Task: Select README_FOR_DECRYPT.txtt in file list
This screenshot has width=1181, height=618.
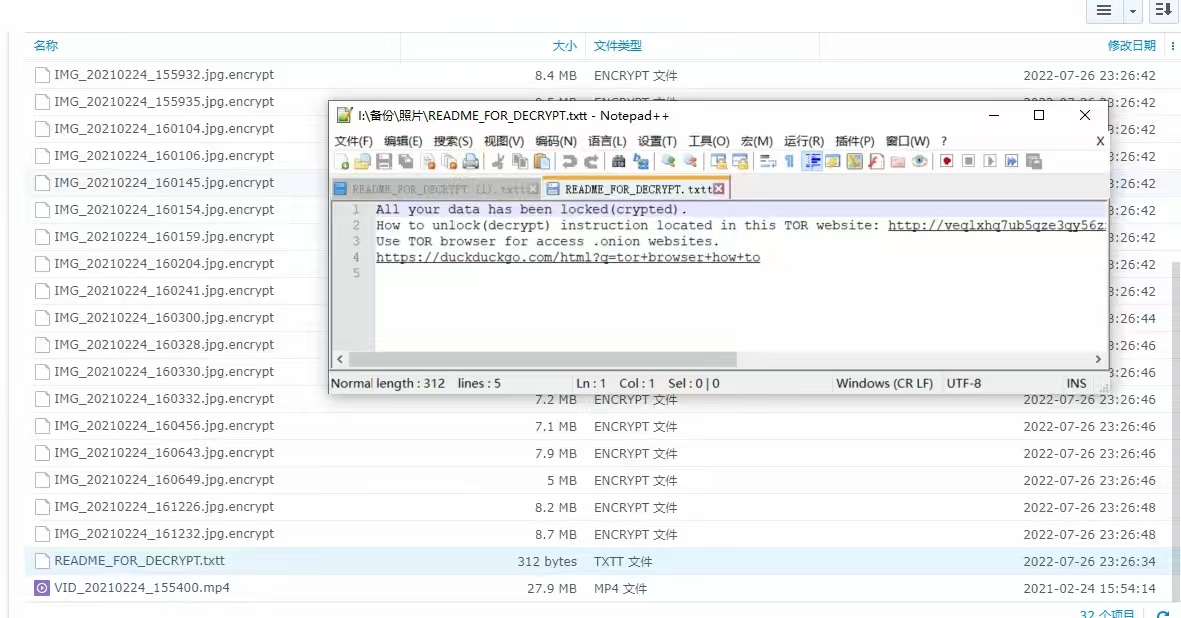Action: (x=139, y=561)
